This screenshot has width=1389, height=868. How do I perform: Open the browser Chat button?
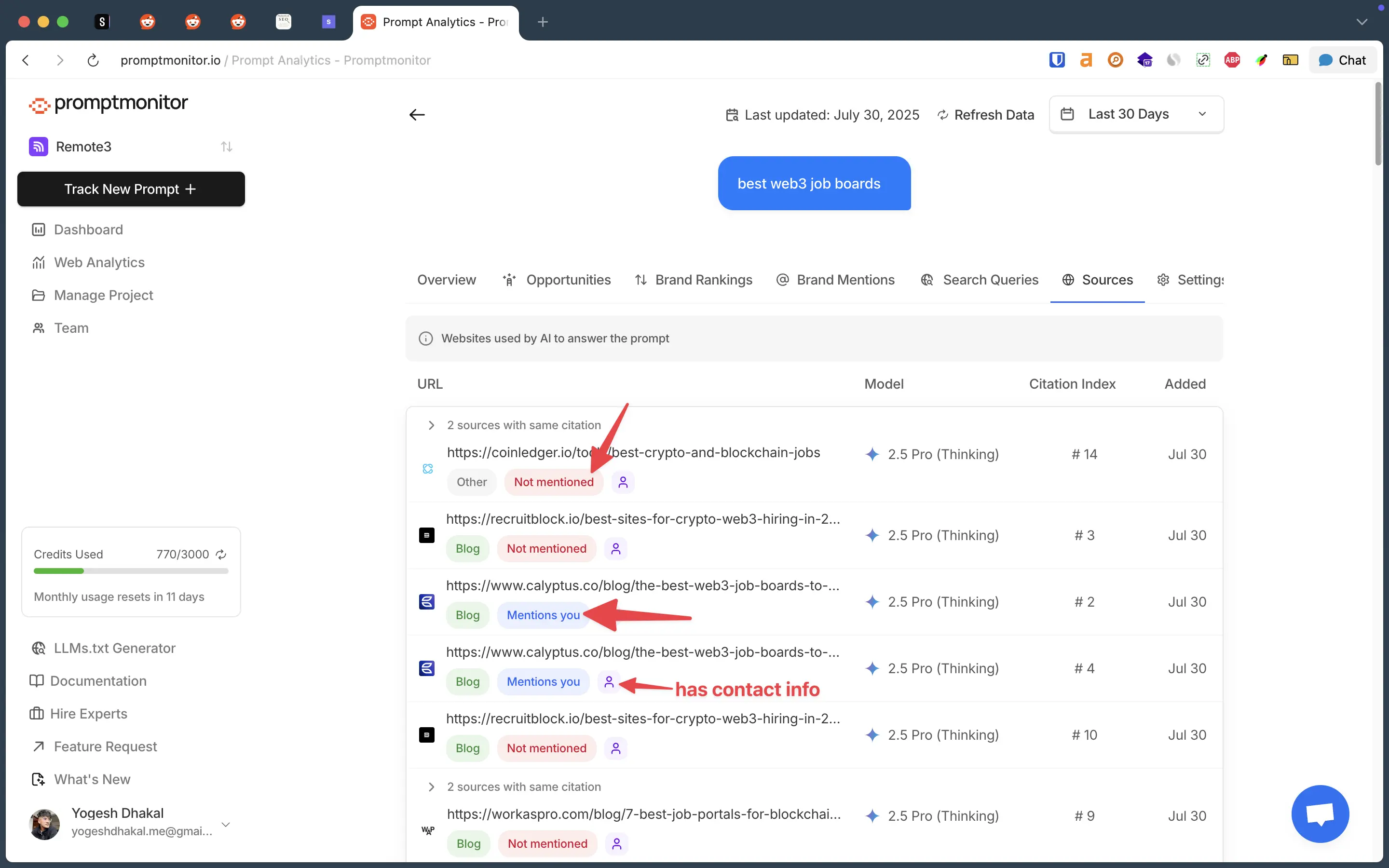click(x=1343, y=60)
